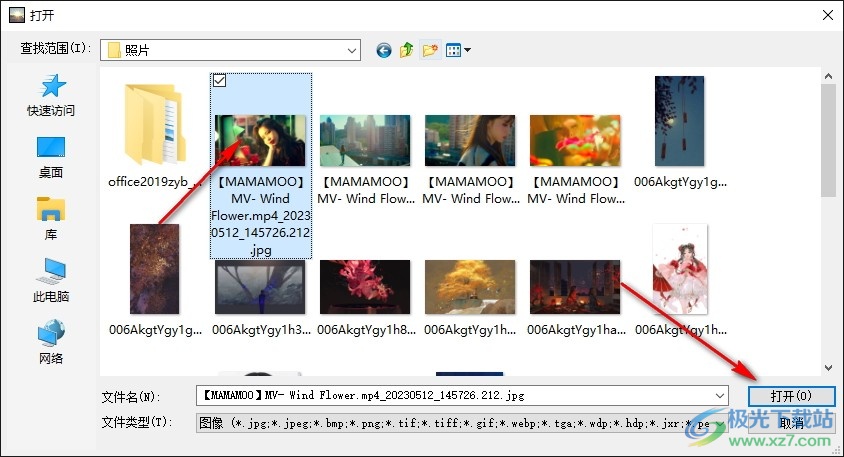Select This PC (此电脑) in sidebar

tap(51, 280)
